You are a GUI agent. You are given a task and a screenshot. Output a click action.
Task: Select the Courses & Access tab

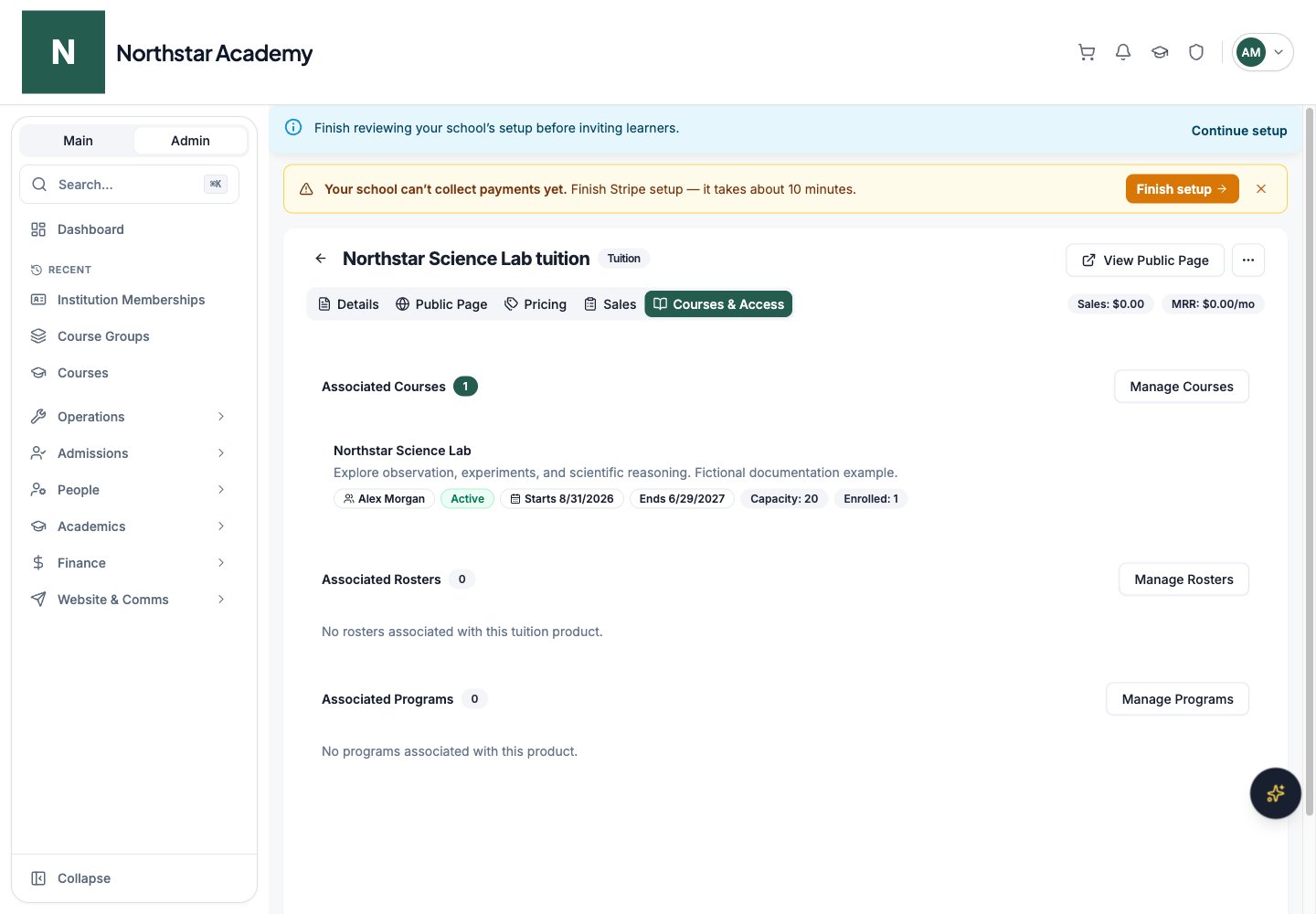pos(718,304)
